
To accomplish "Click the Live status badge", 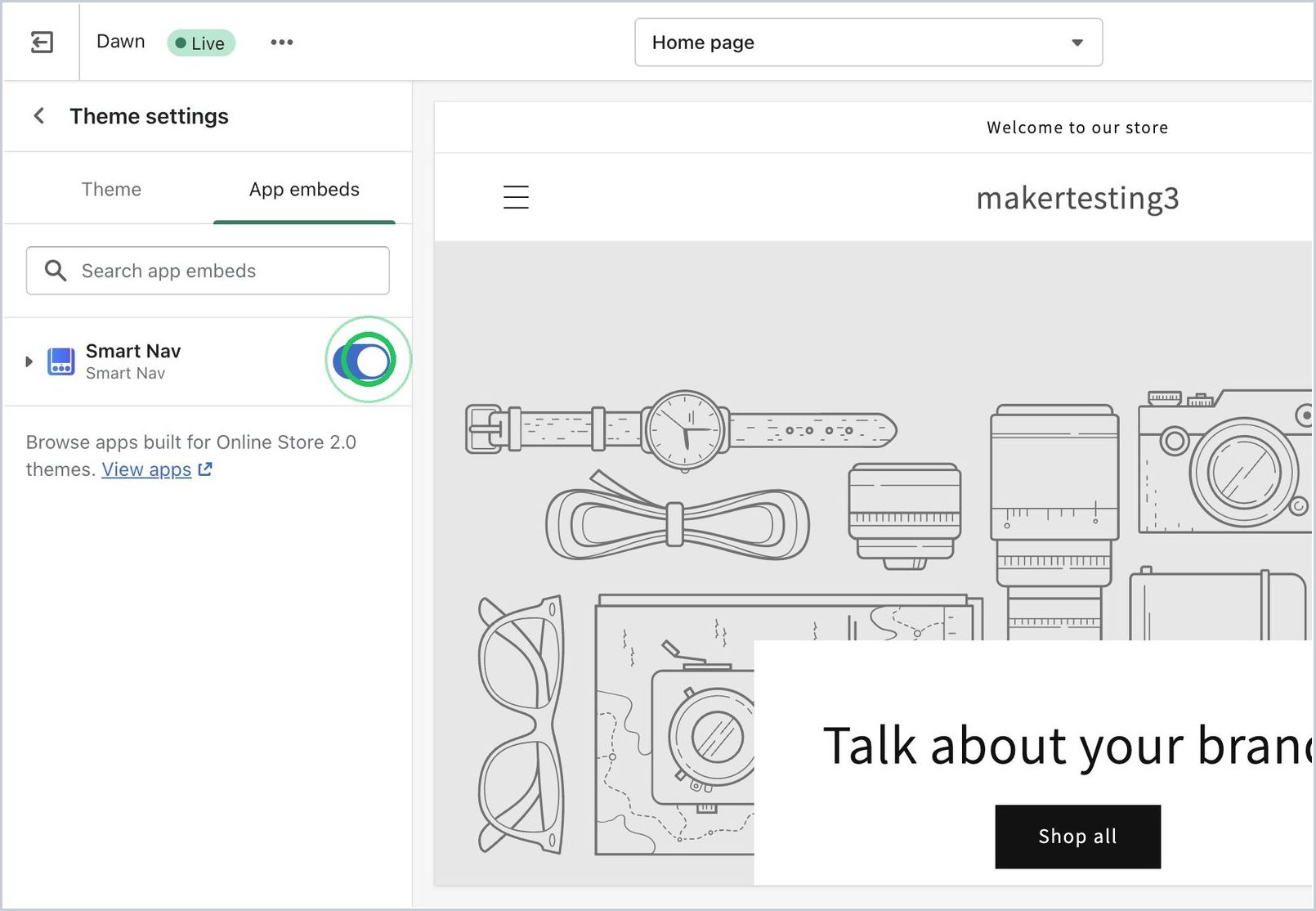I will [201, 43].
